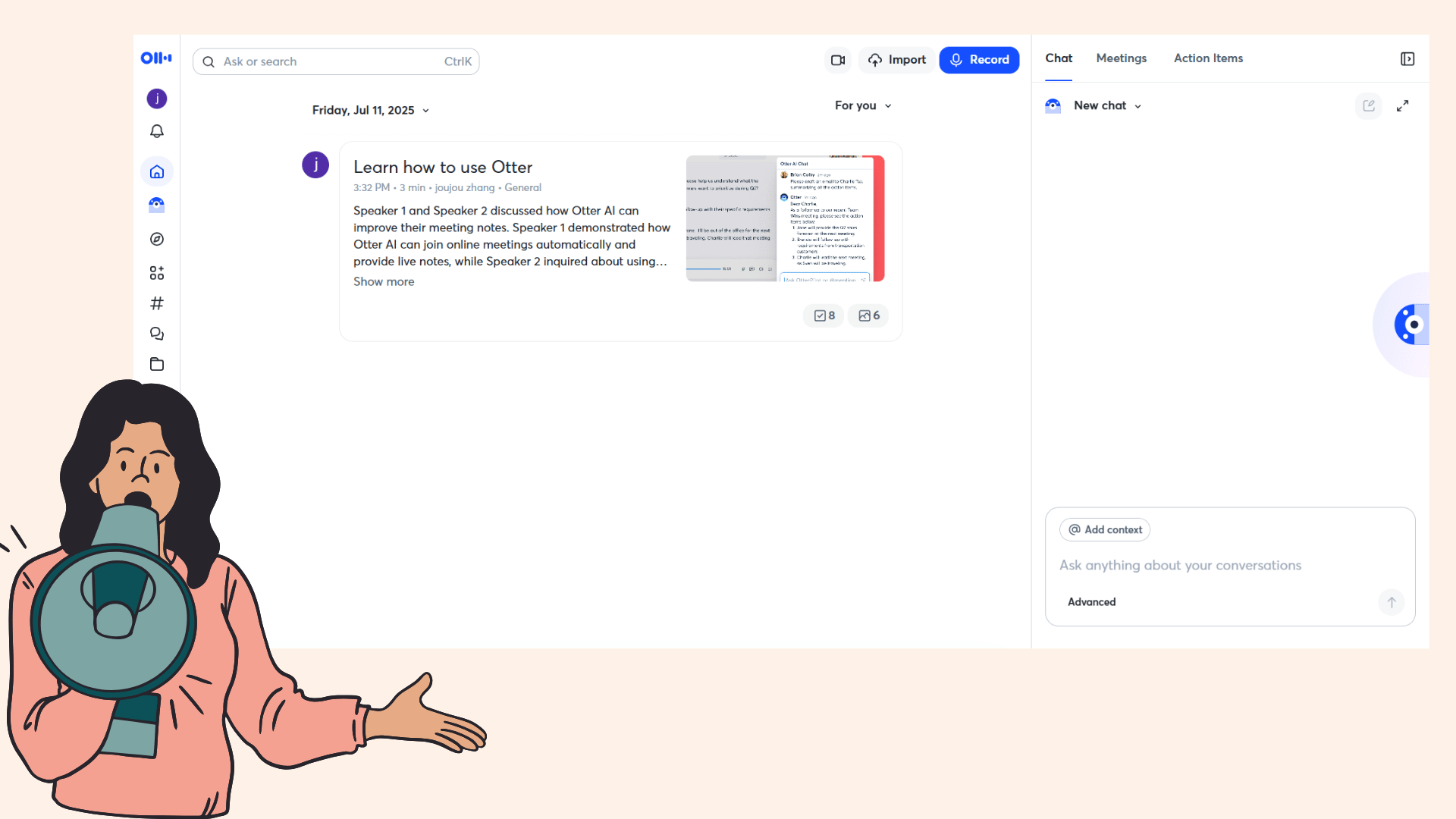Click the Otter logo in sidebar

pos(156,58)
